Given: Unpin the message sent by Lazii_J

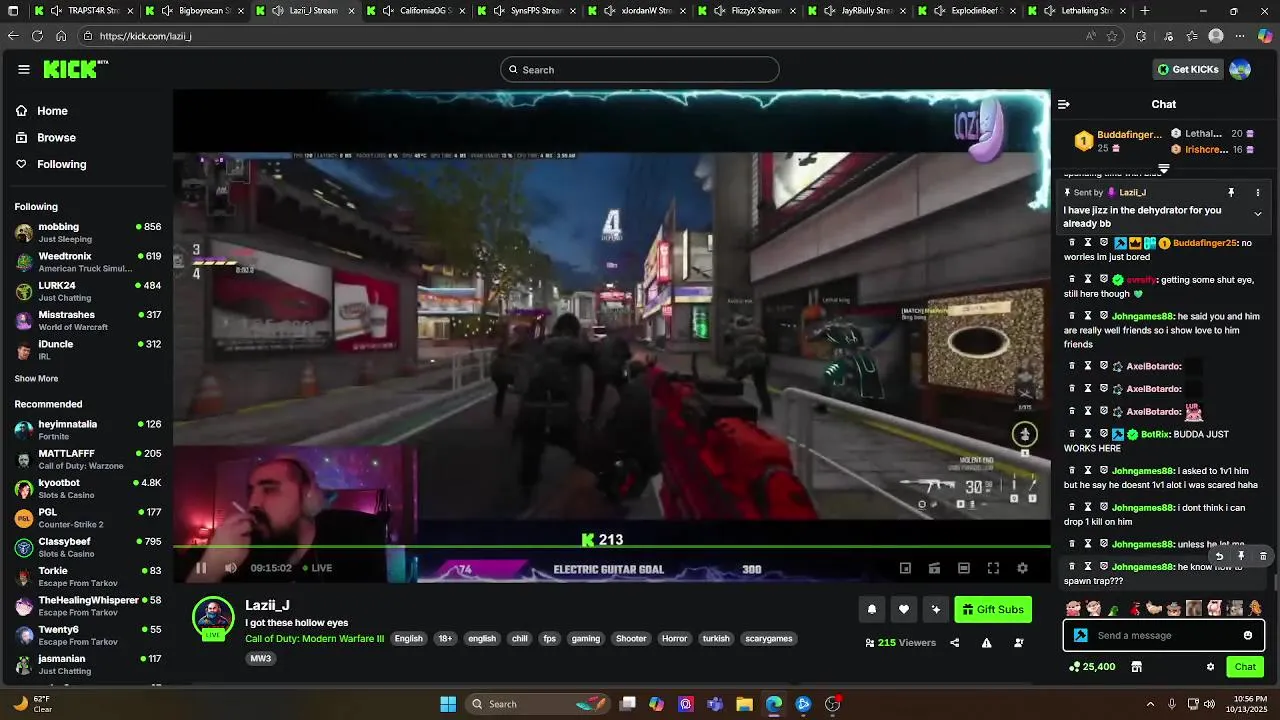Looking at the screenshot, I should [1231, 192].
